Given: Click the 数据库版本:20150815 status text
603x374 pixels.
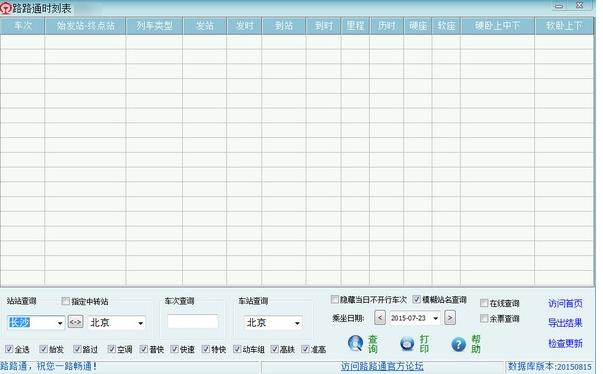Looking at the screenshot, I should point(549,366).
